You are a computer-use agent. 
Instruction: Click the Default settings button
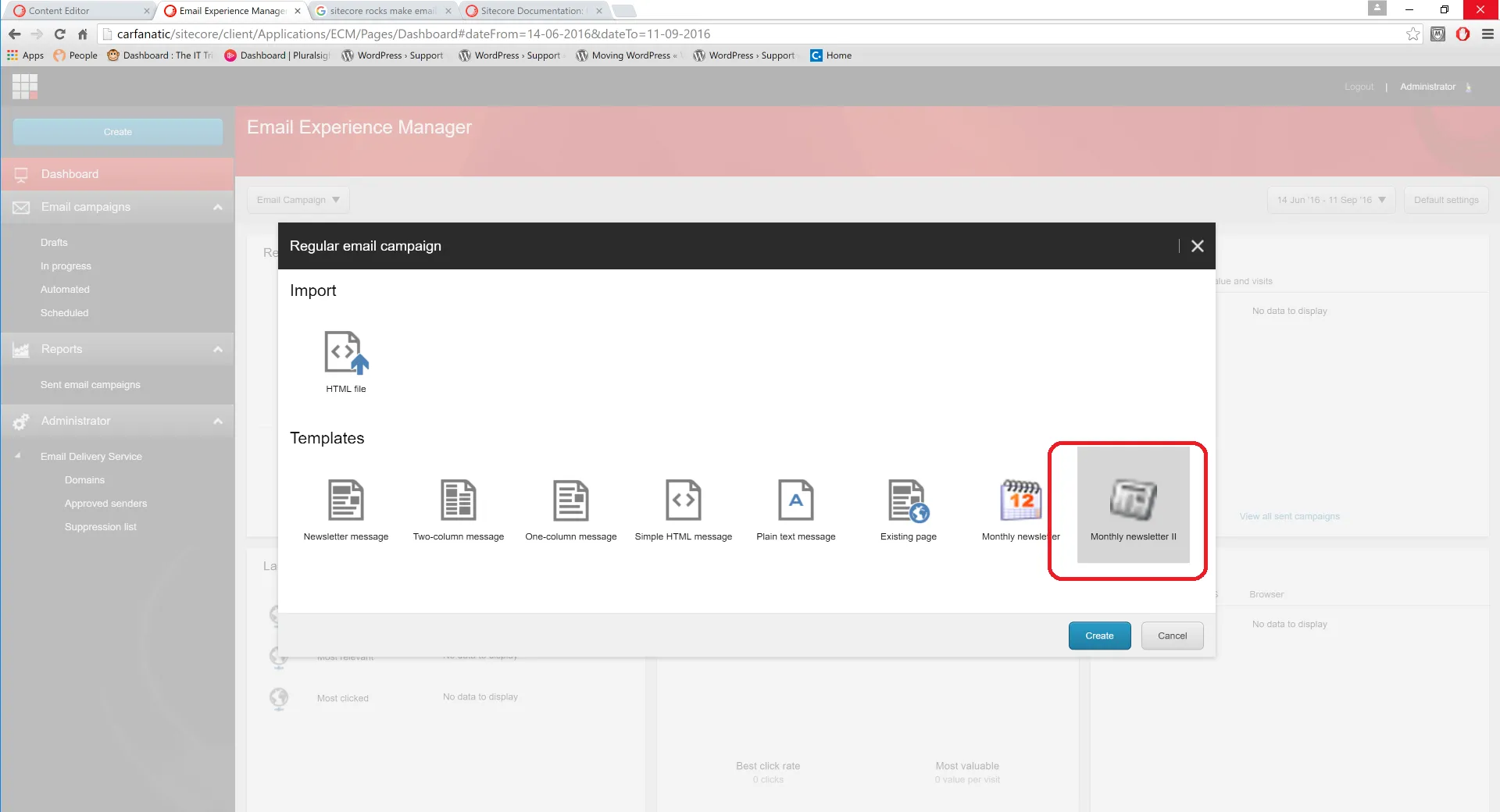[1446, 200]
